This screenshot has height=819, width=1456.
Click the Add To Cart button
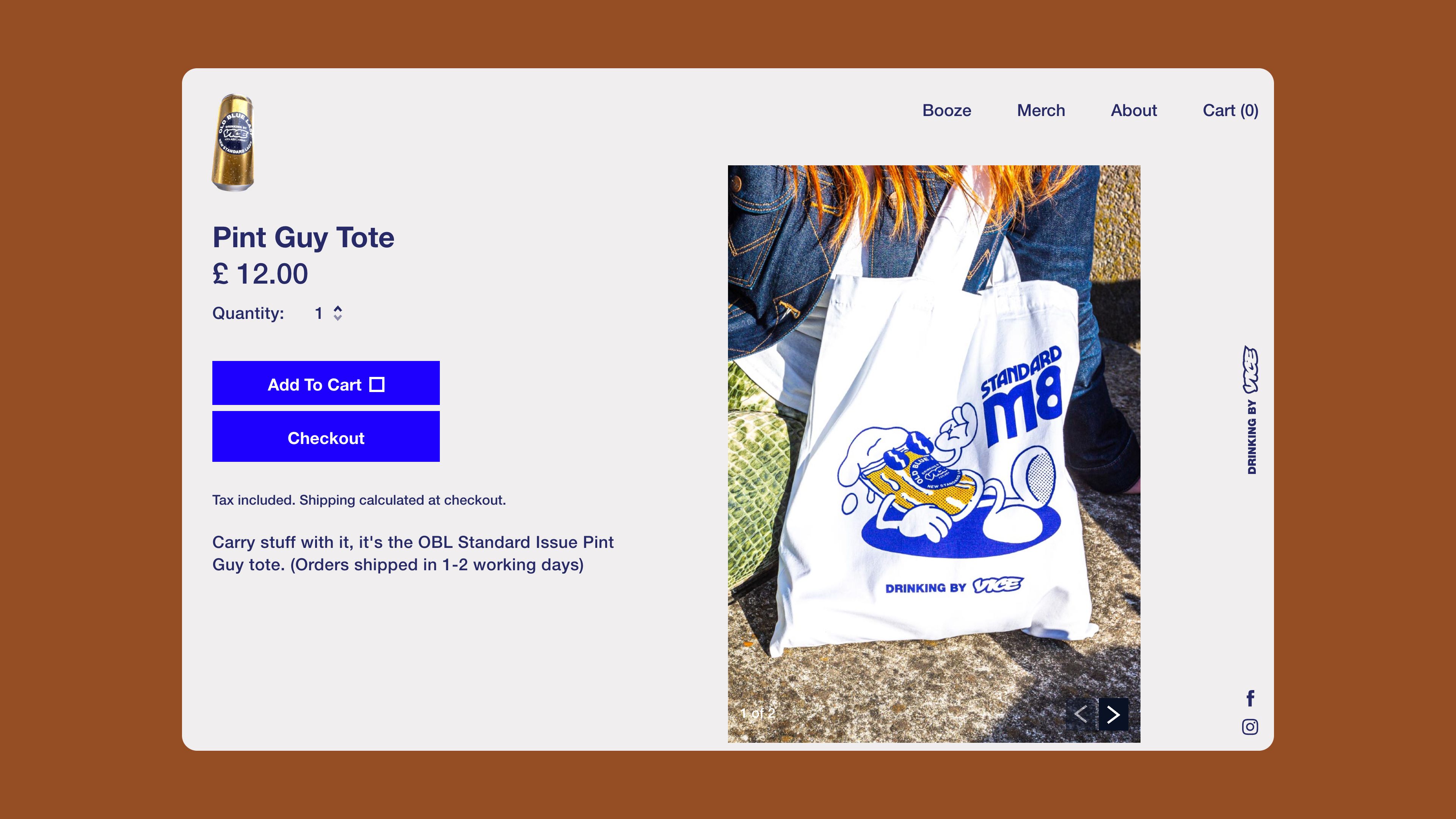[x=326, y=384]
